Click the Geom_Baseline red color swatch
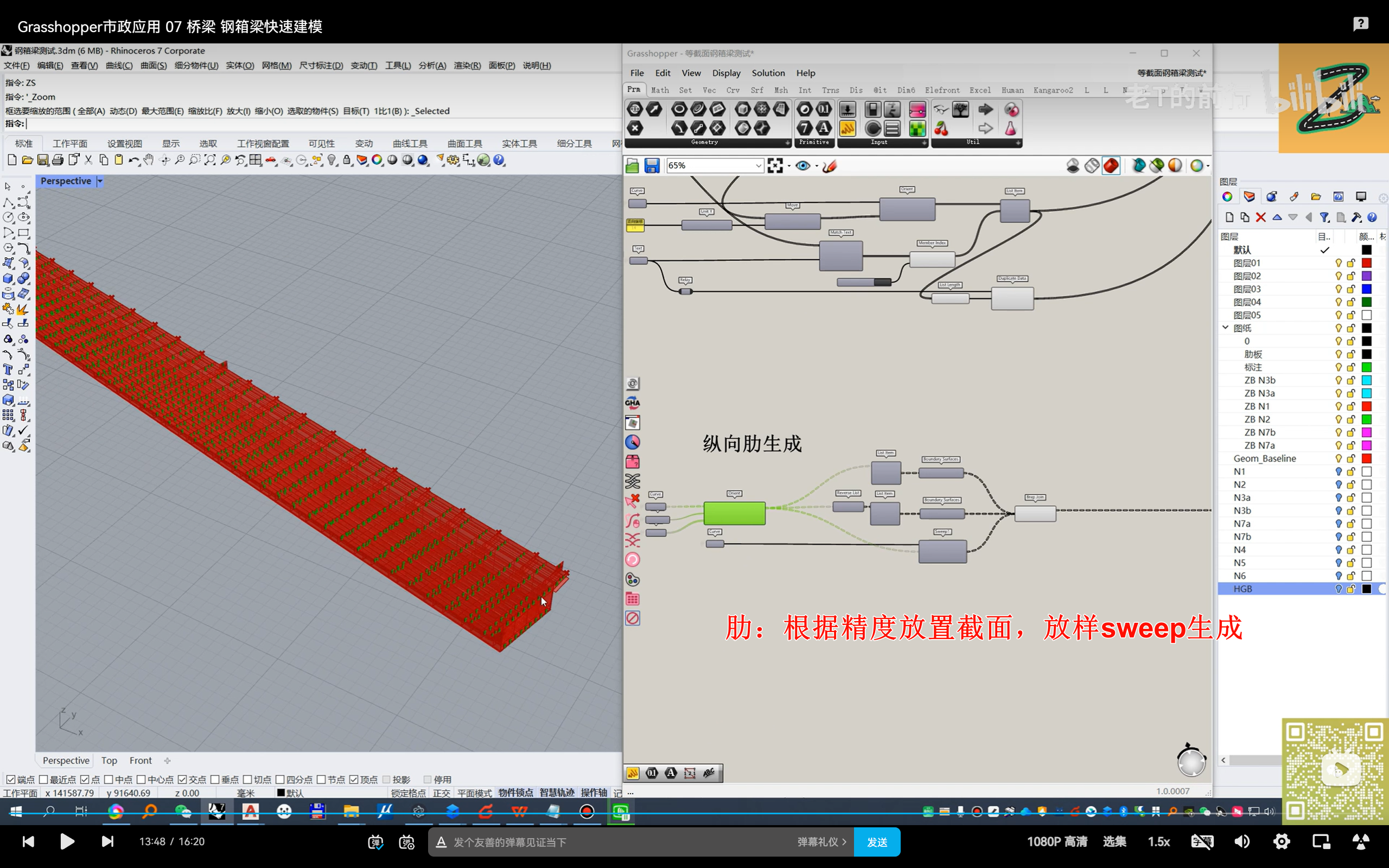The width and height of the screenshot is (1389, 868). click(1366, 458)
